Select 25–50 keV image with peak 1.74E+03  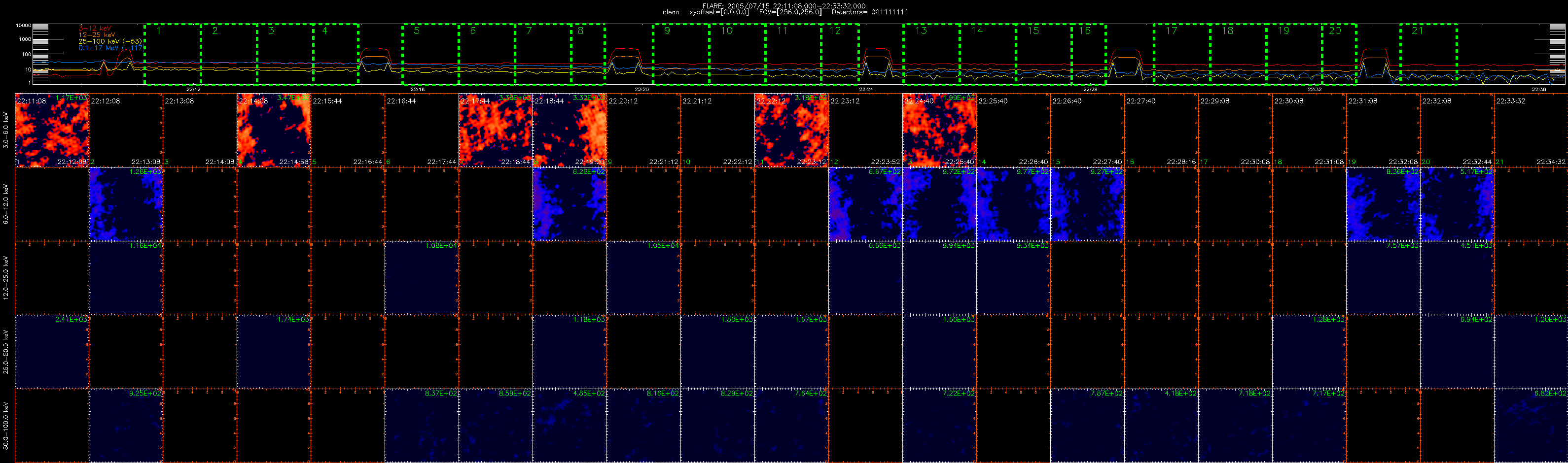click(274, 352)
